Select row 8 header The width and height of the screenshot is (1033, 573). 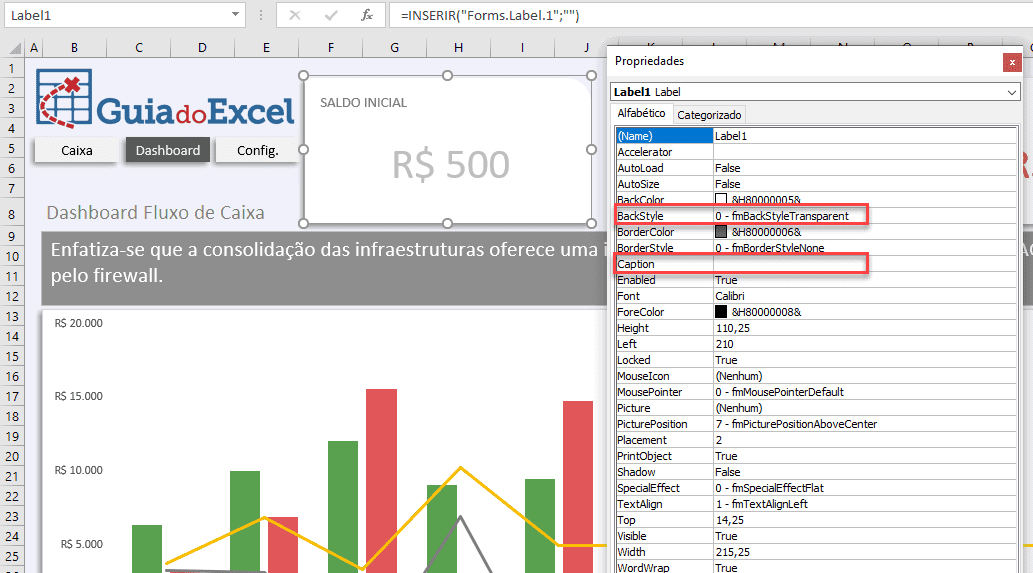tap(12, 213)
